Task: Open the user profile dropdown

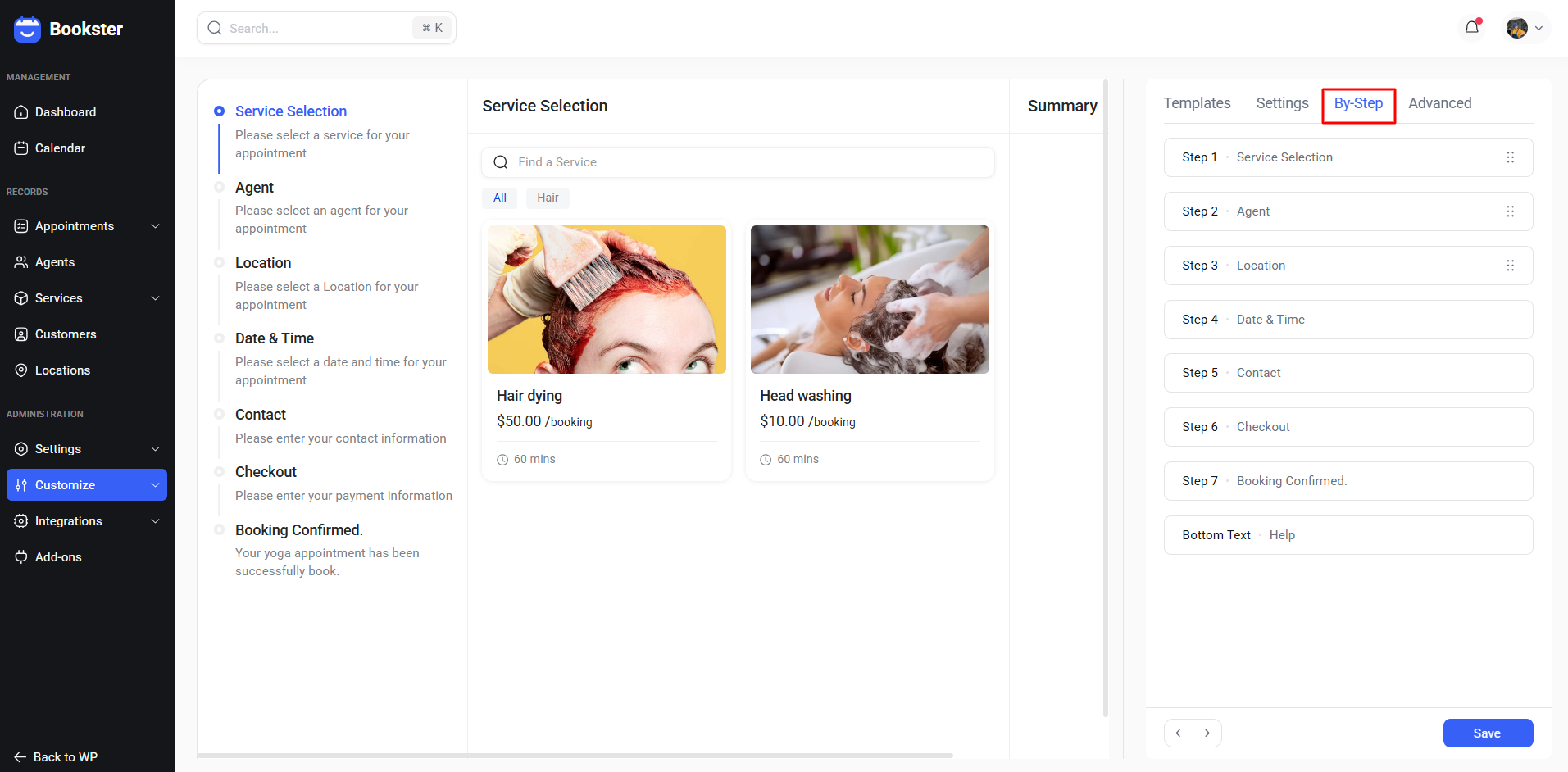Action: [x=1525, y=28]
